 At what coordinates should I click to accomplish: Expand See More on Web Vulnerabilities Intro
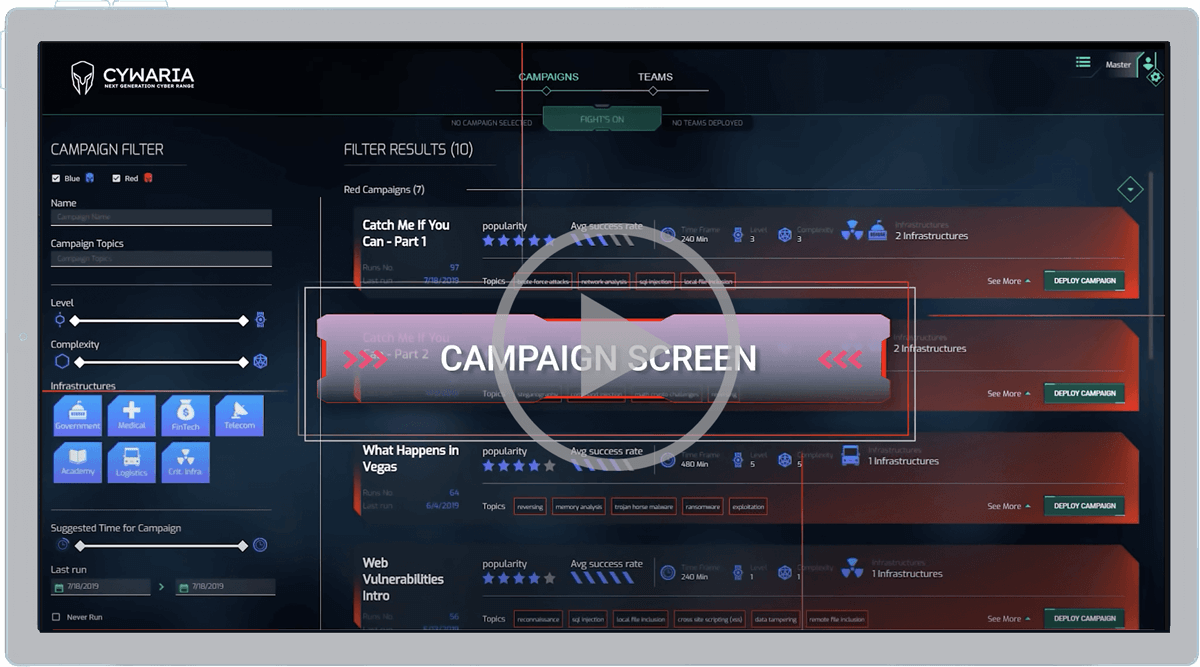tap(1009, 619)
